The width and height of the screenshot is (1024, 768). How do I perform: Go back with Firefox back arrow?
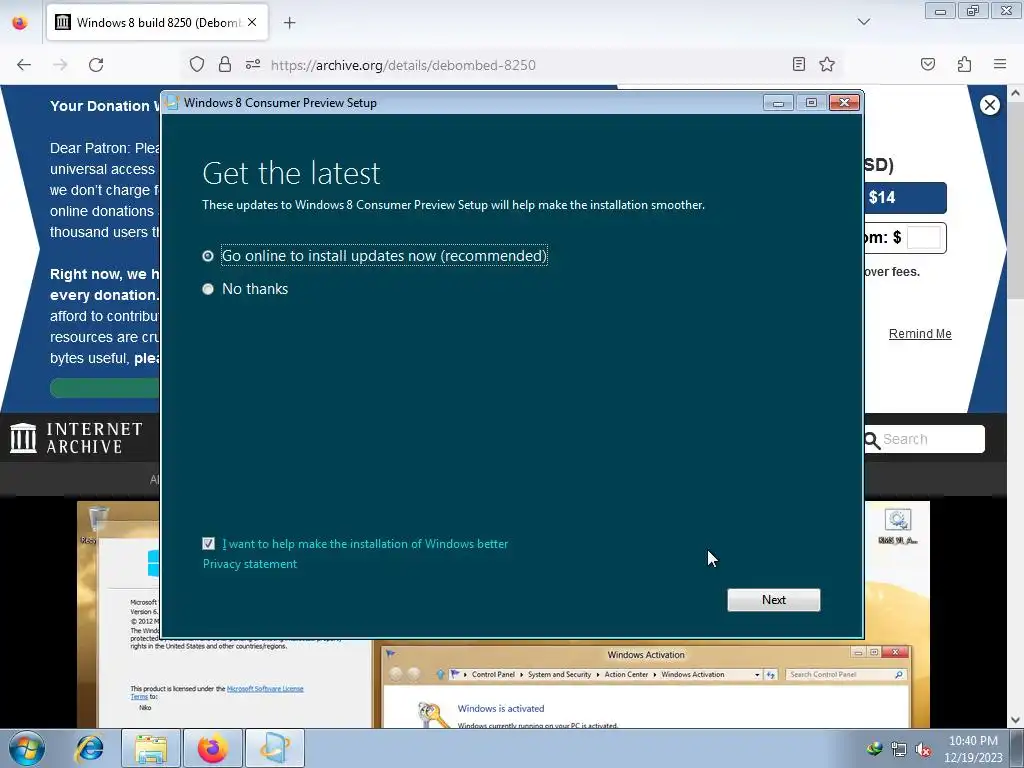[x=24, y=65]
